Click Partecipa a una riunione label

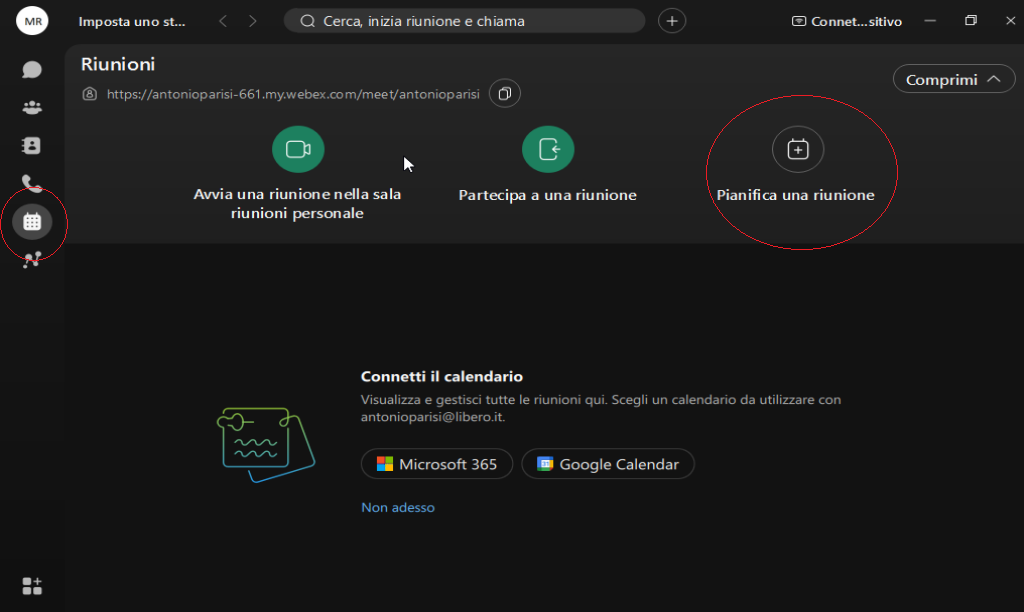pyautogui.click(x=547, y=195)
